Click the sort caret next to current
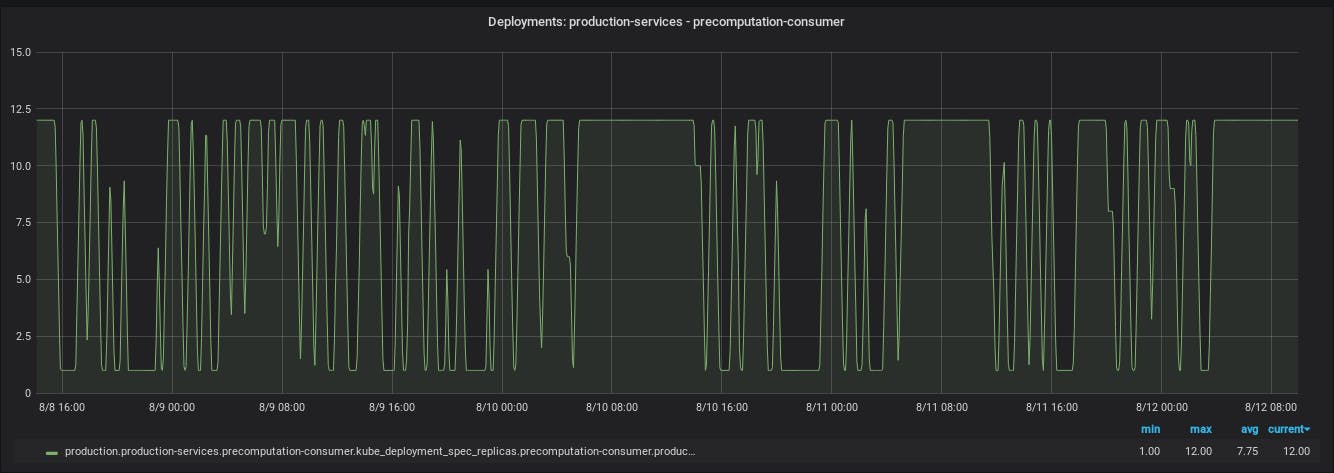 point(1307,430)
